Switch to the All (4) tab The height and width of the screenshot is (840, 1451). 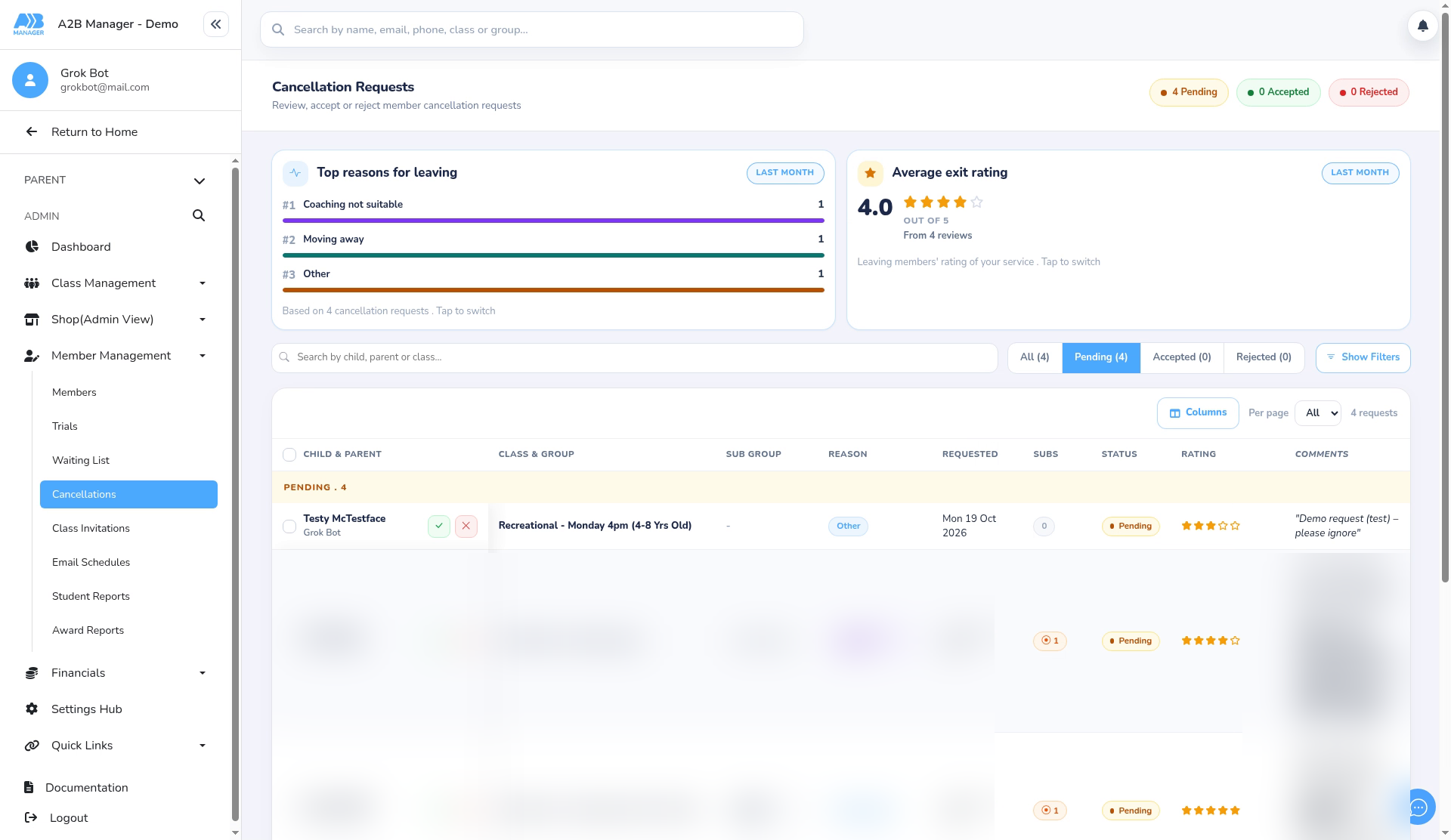(x=1035, y=357)
